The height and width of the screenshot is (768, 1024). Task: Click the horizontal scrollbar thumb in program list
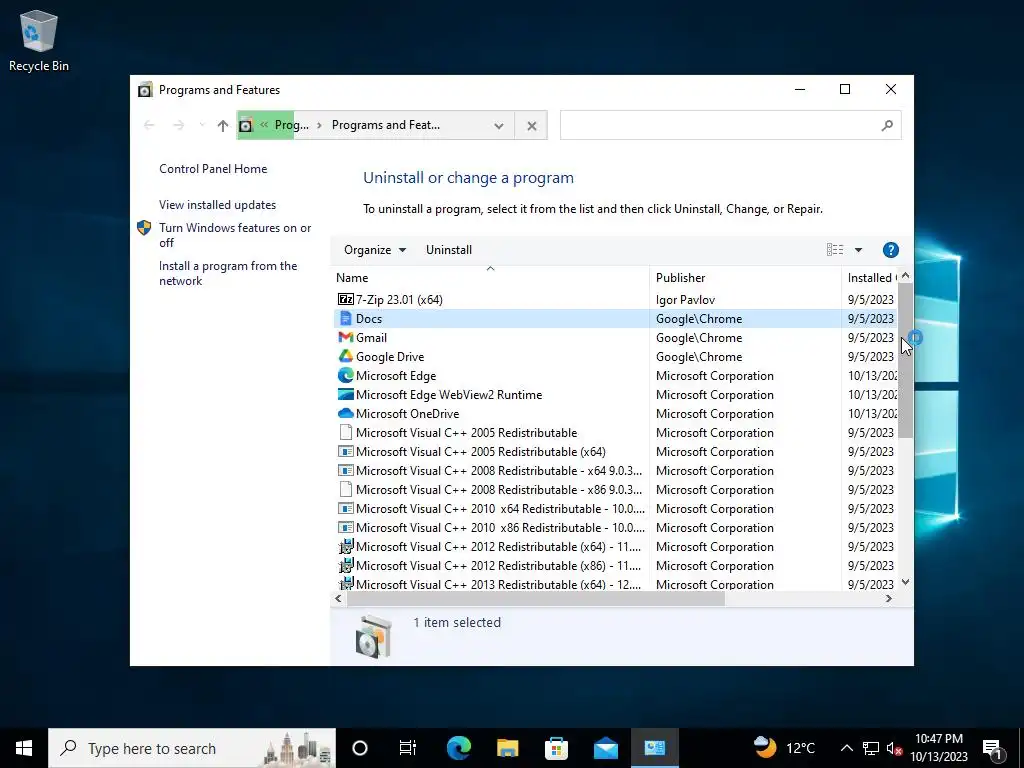click(x=536, y=599)
